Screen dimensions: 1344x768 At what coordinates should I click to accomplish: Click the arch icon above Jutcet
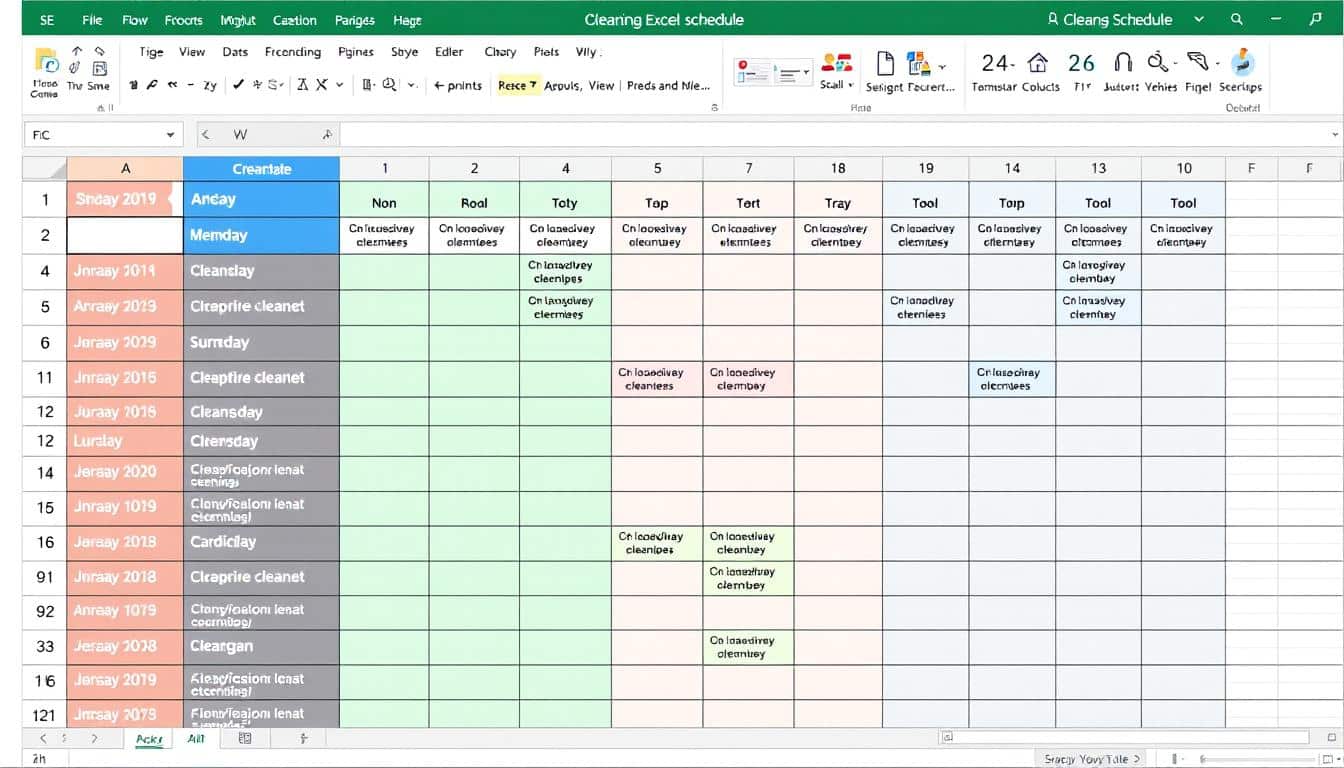pyautogui.click(x=1123, y=63)
